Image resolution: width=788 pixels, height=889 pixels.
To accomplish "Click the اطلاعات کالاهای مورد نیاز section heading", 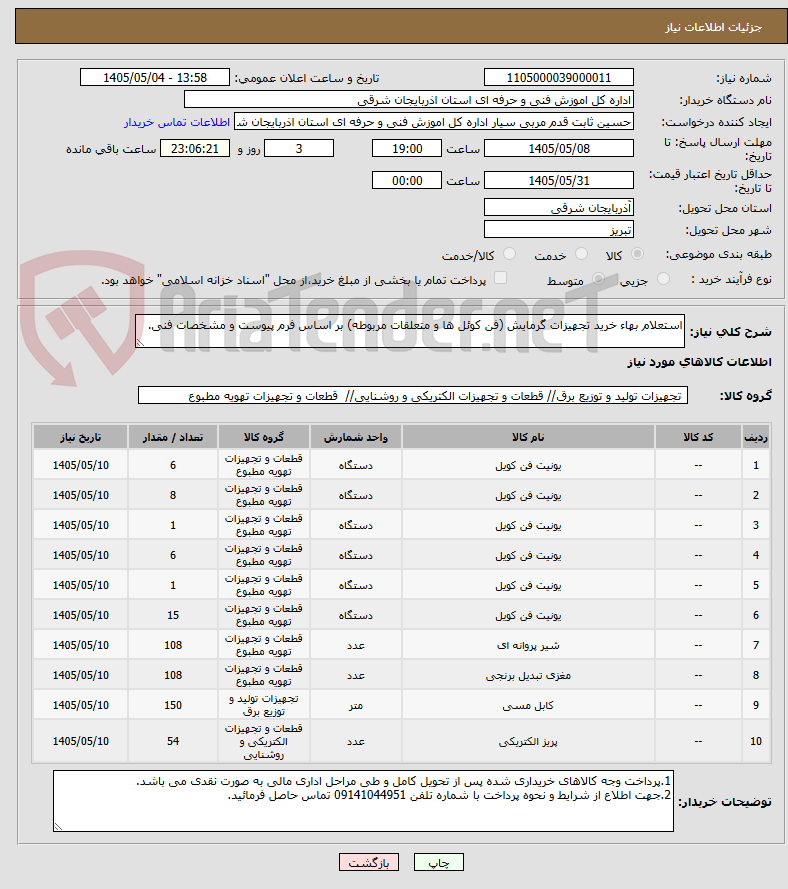I will point(699,362).
